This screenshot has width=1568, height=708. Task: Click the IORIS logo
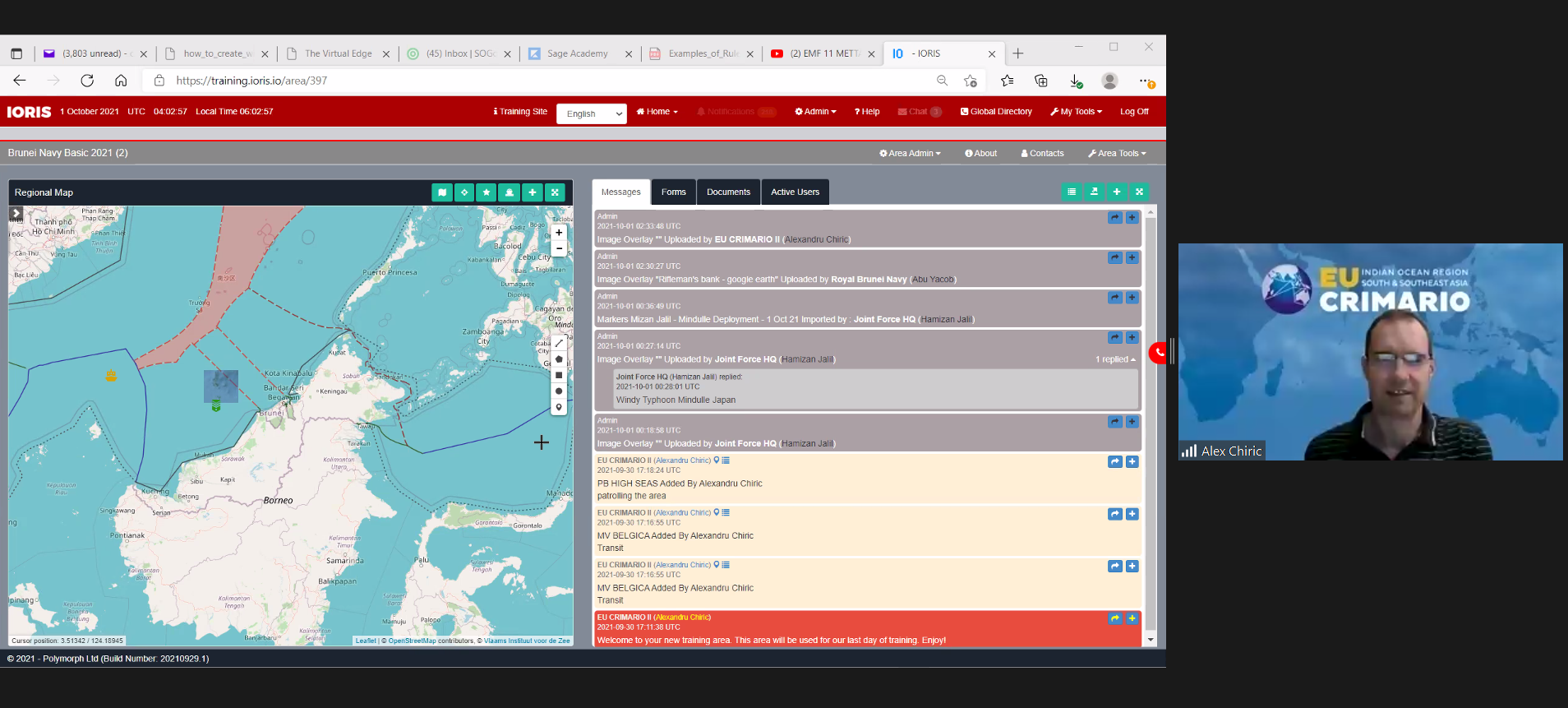point(29,112)
